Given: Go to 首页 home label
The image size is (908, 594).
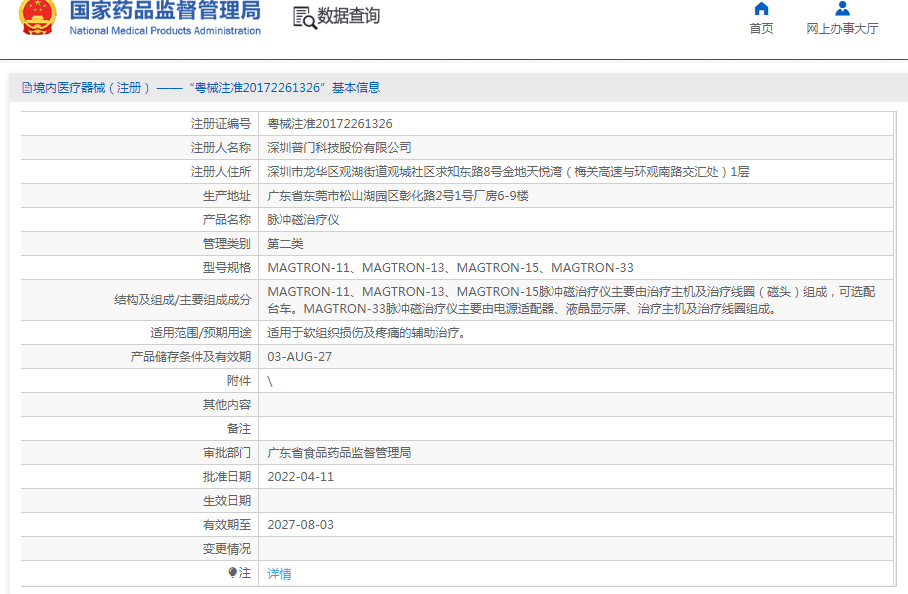Looking at the screenshot, I should [761, 29].
